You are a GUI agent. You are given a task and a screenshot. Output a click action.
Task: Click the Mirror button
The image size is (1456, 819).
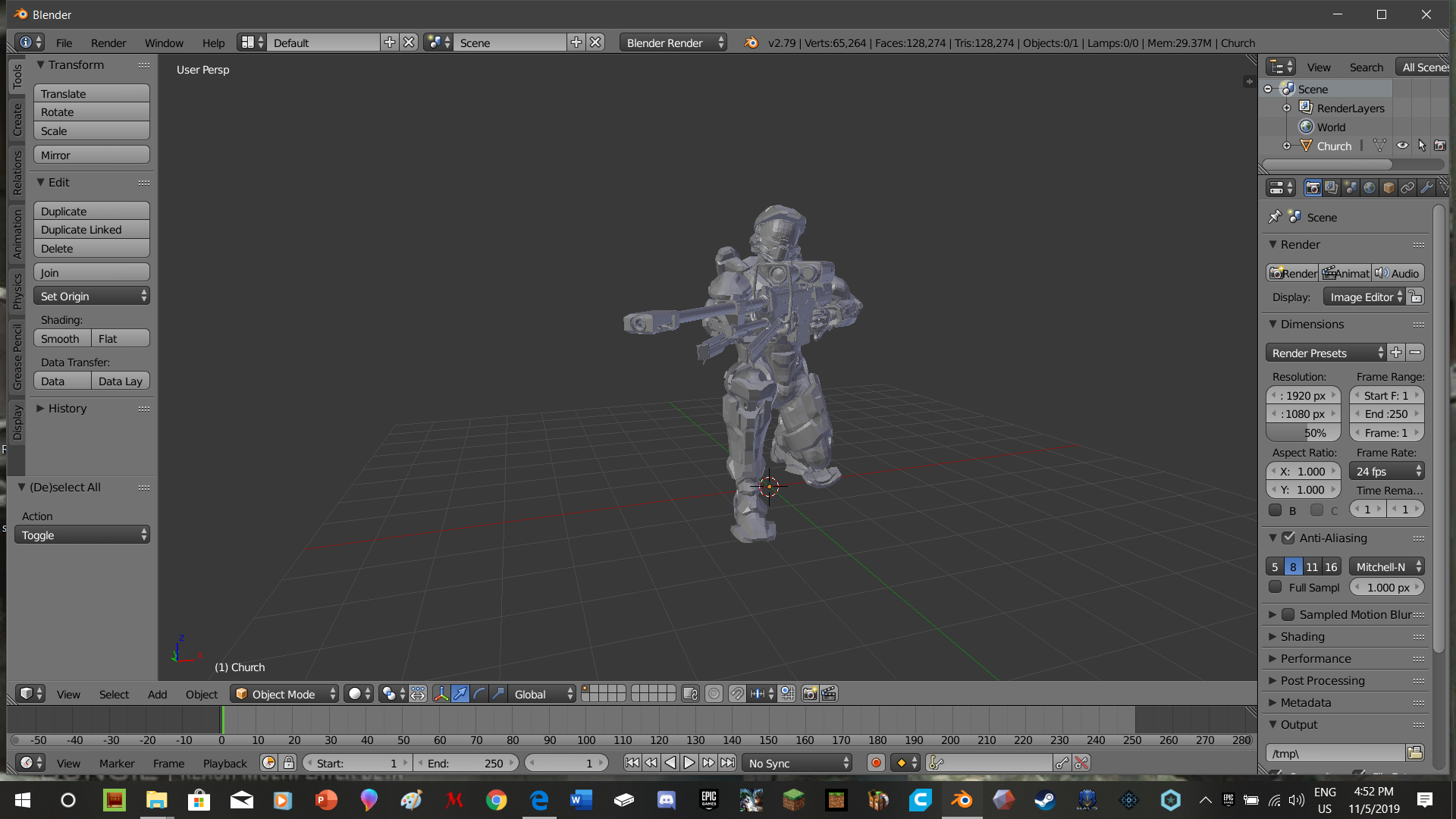point(92,155)
